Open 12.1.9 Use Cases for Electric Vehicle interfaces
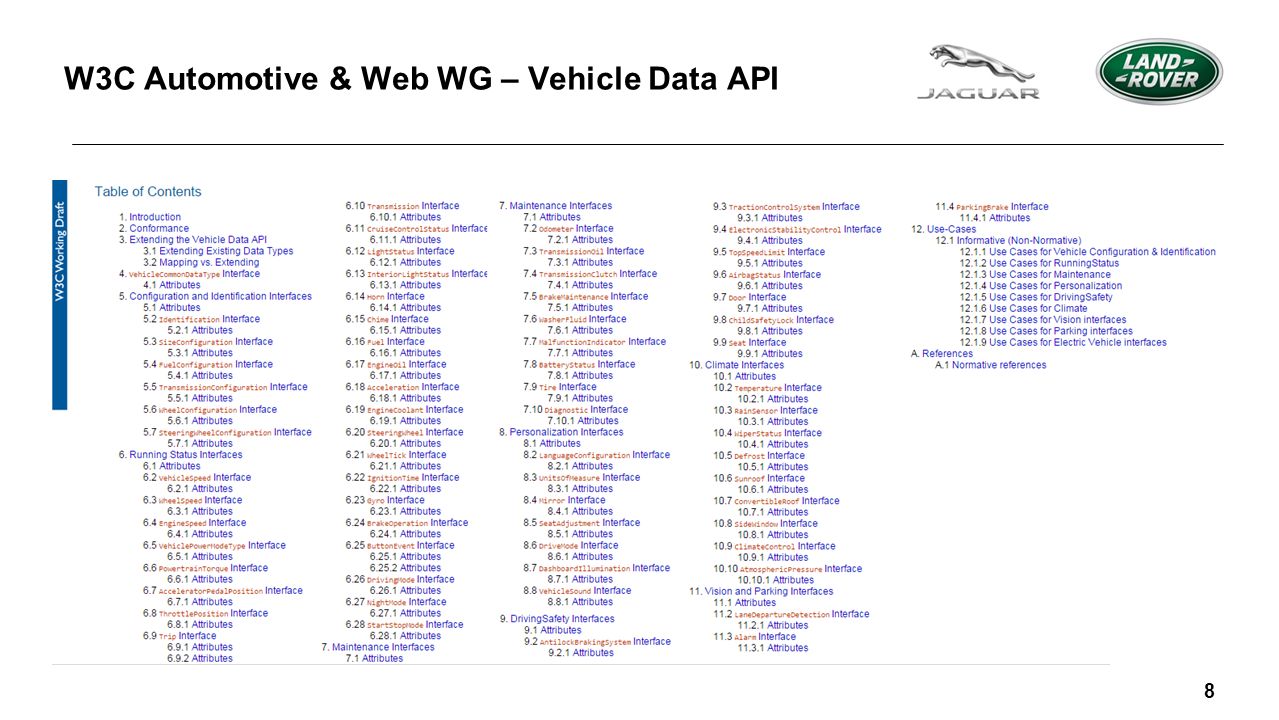This screenshot has width=1279, height=720. pyautogui.click(x=1063, y=342)
